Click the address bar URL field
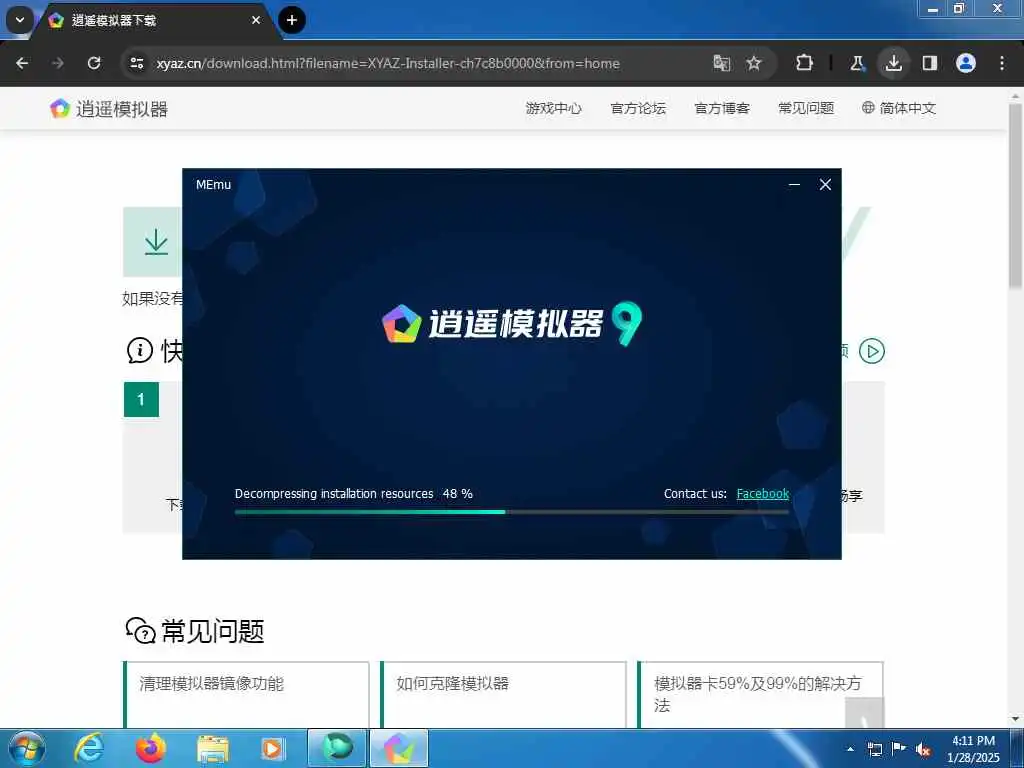Viewport: 1024px width, 768px height. (418, 63)
